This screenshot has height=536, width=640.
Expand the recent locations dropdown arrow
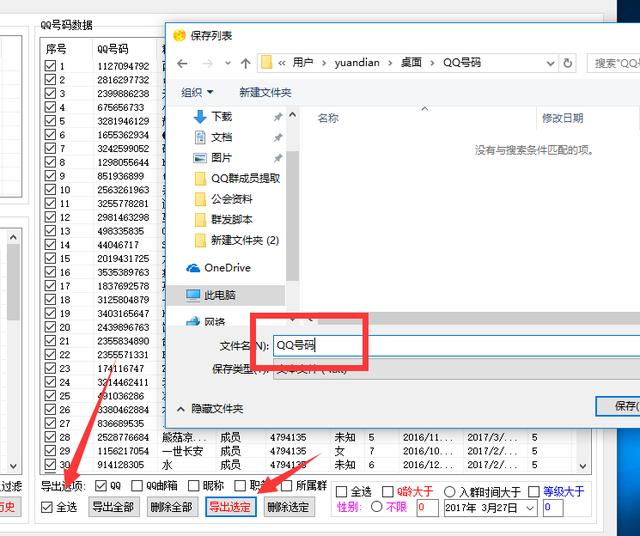coord(227,63)
